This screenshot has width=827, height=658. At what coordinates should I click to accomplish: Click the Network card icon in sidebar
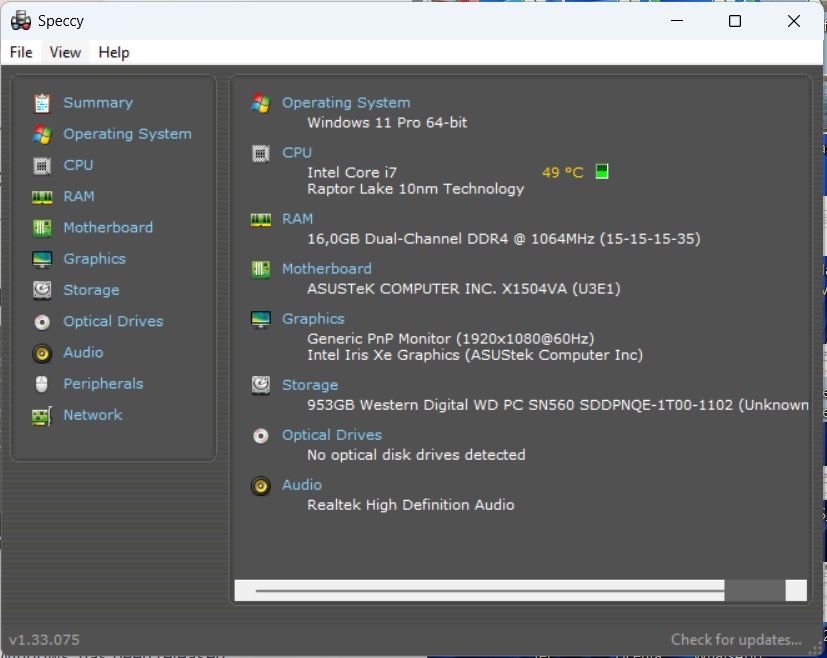[x=42, y=416]
